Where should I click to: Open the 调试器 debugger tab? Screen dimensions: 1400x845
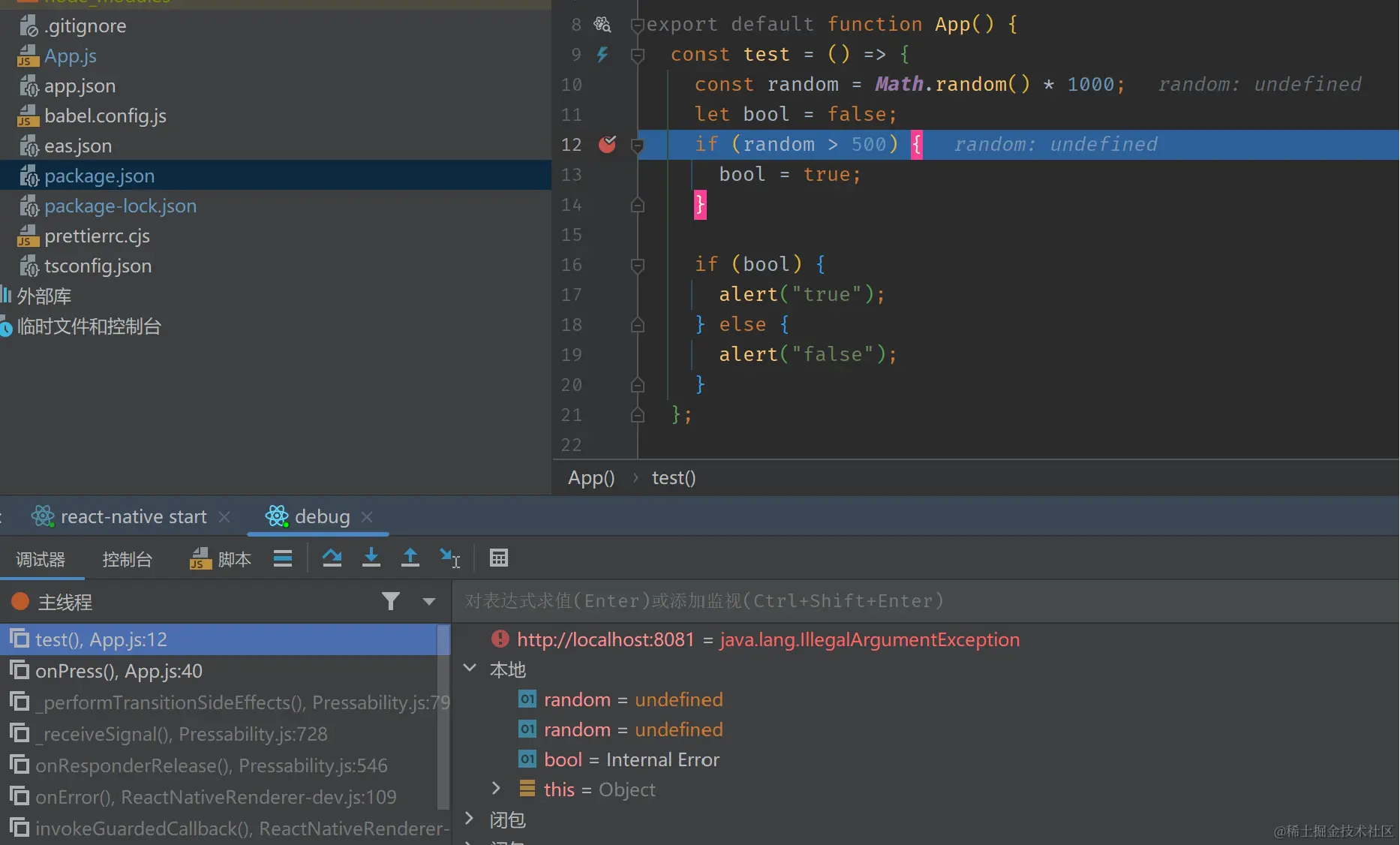(41, 559)
